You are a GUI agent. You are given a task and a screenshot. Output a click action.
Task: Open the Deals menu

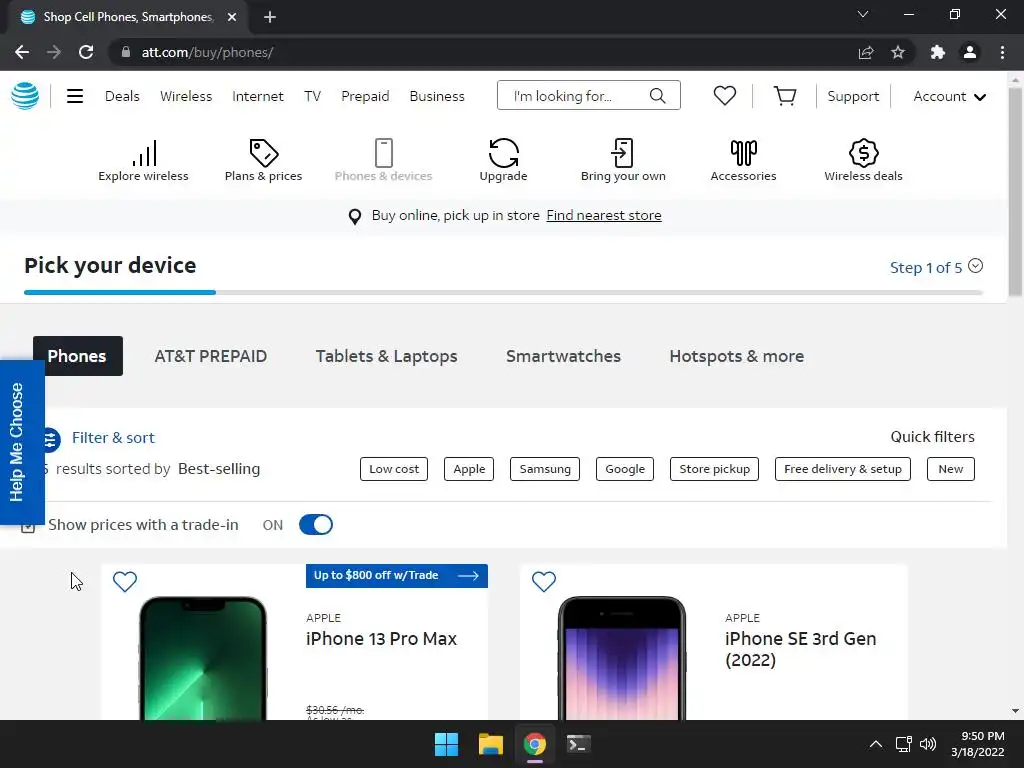click(122, 96)
